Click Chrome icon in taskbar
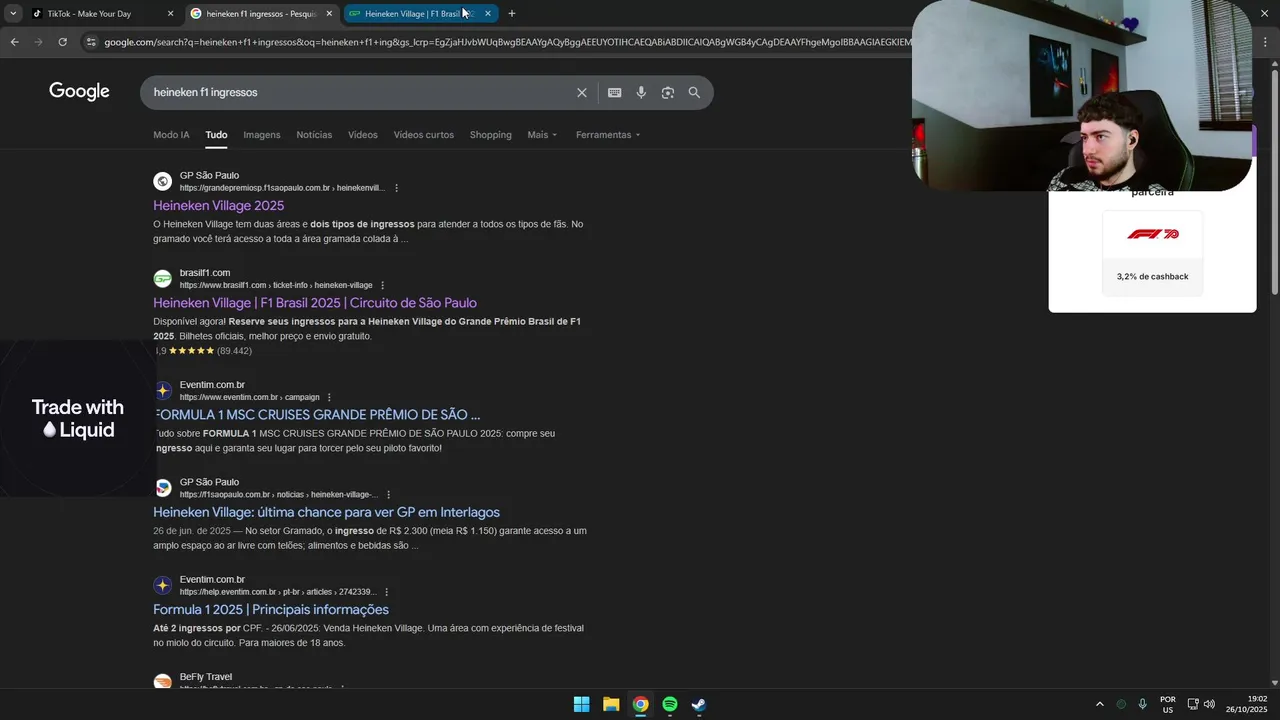 point(640,704)
